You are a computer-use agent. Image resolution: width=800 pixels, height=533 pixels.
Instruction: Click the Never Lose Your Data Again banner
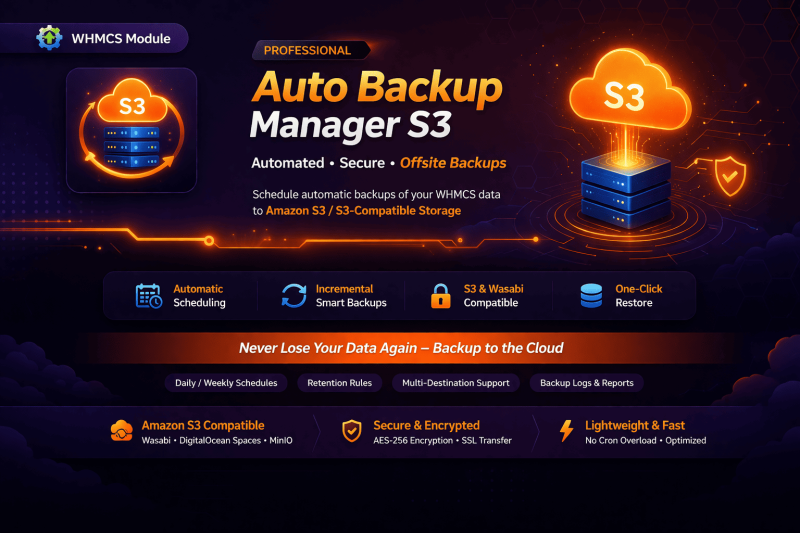click(400, 348)
